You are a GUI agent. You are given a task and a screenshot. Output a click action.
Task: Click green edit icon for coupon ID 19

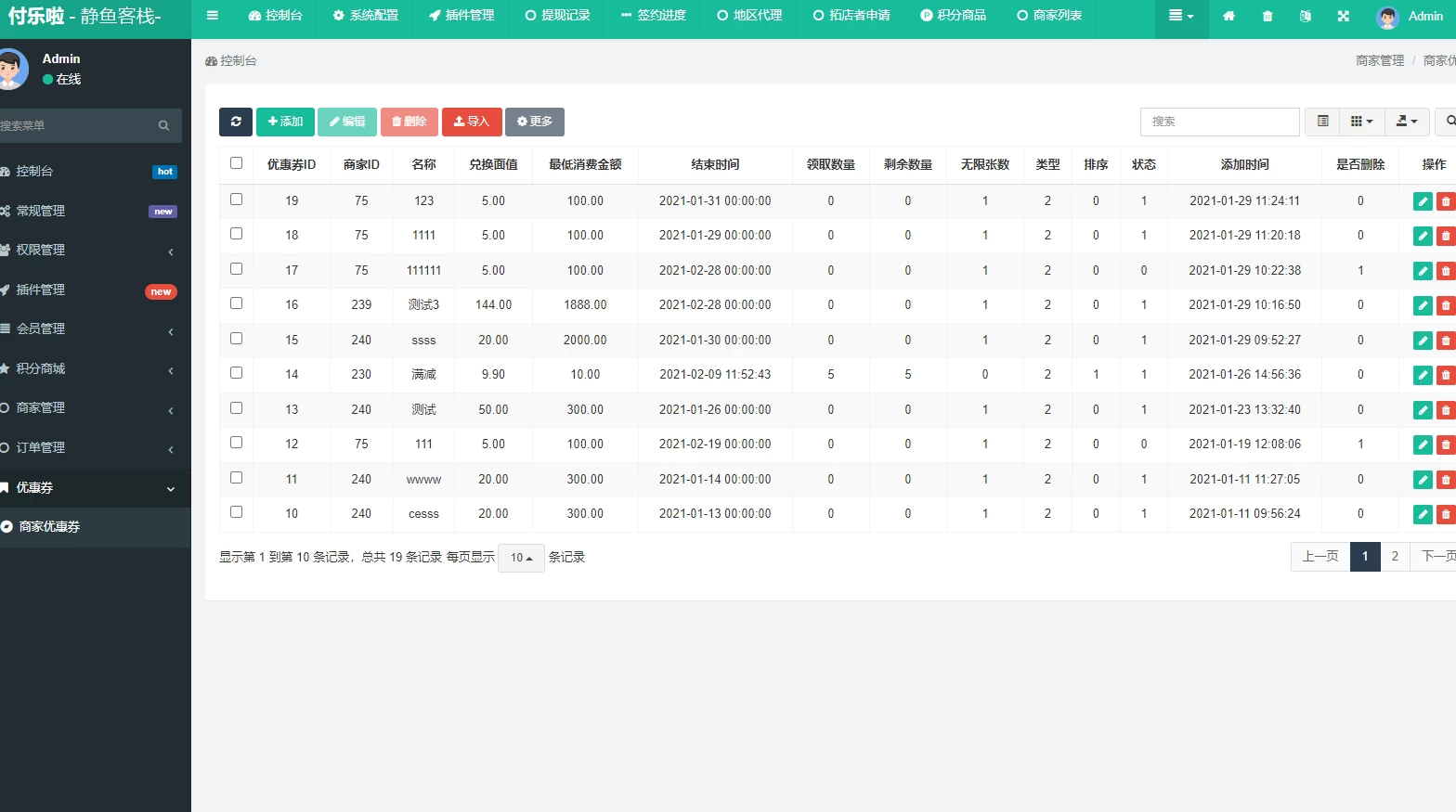[x=1422, y=201]
